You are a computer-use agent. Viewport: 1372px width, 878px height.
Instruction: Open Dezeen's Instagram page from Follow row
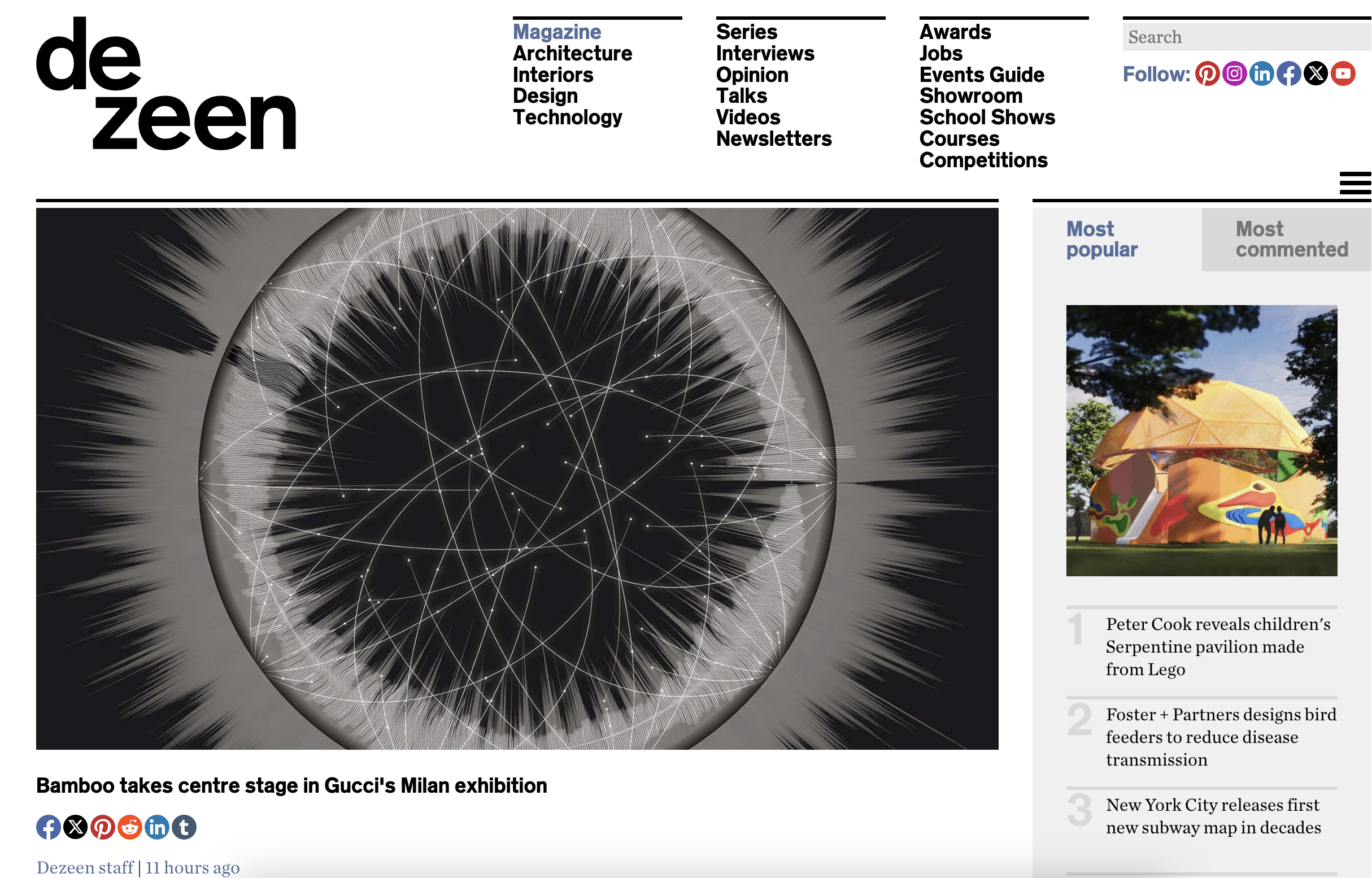1234,73
